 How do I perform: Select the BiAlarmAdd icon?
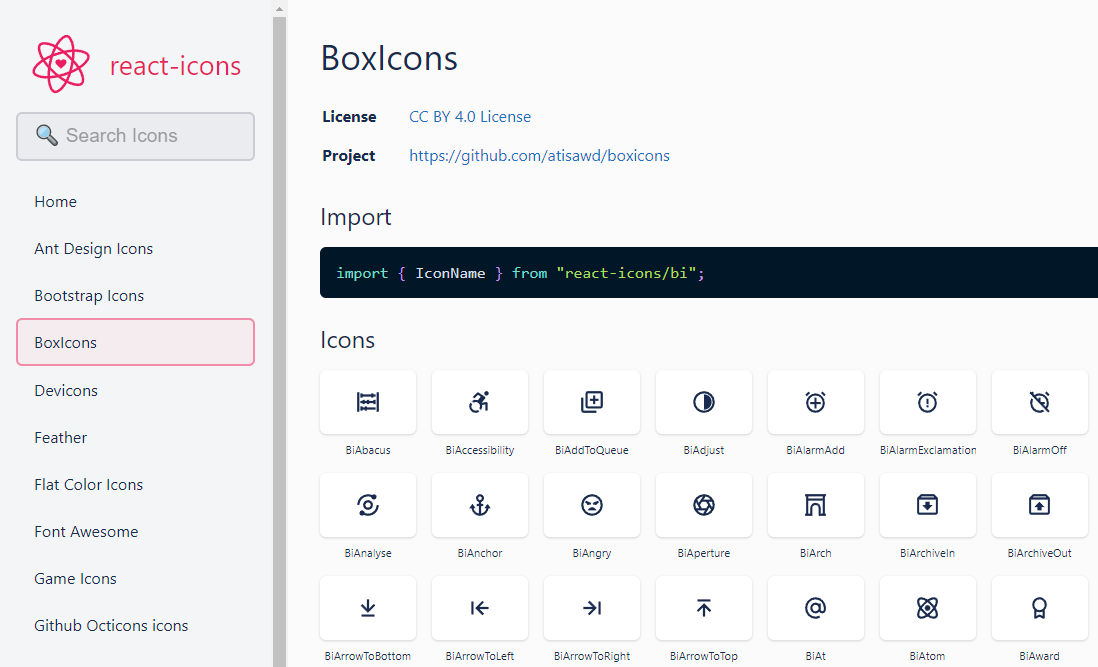[x=815, y=402]
